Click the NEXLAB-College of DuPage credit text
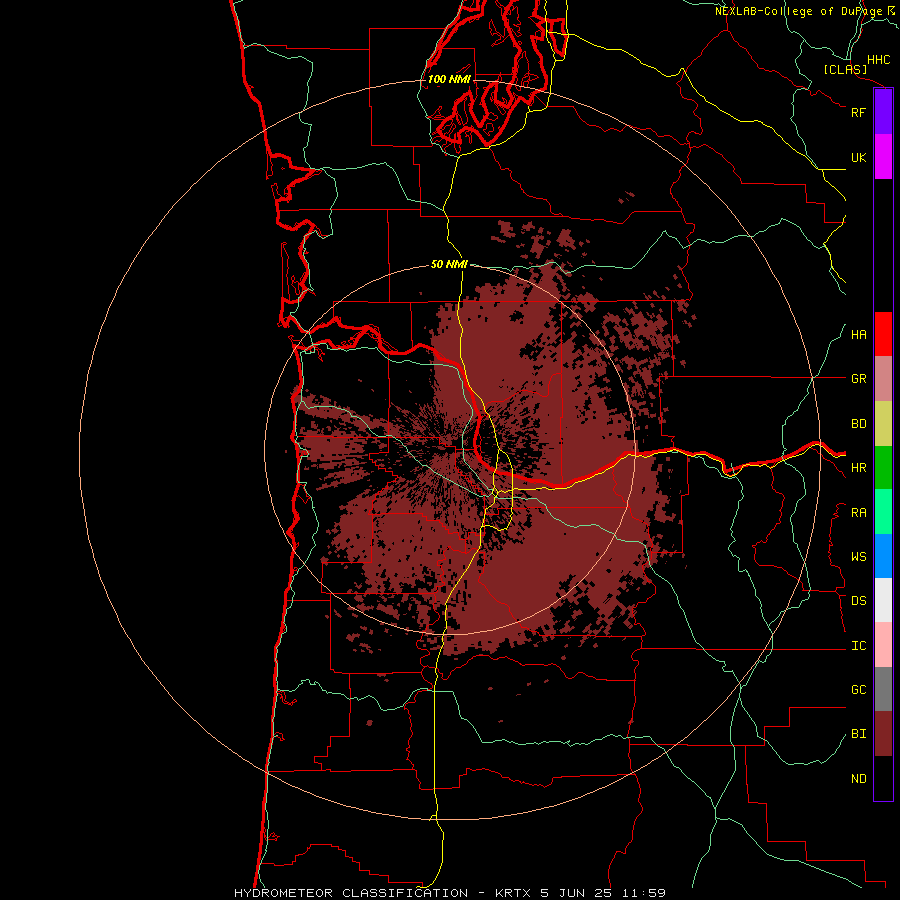Viewport: 900px width, 900px height. click(799, 11)
